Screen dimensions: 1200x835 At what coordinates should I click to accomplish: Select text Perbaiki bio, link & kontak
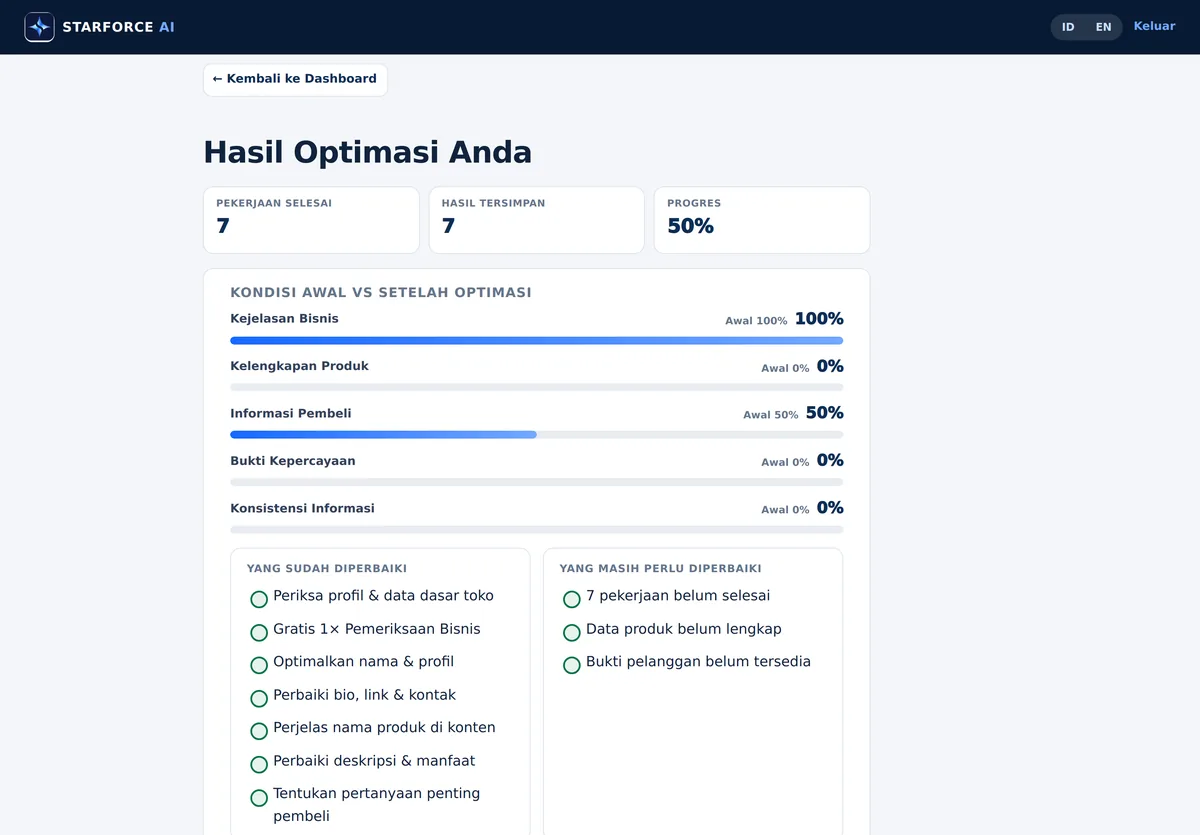point(364,695)
